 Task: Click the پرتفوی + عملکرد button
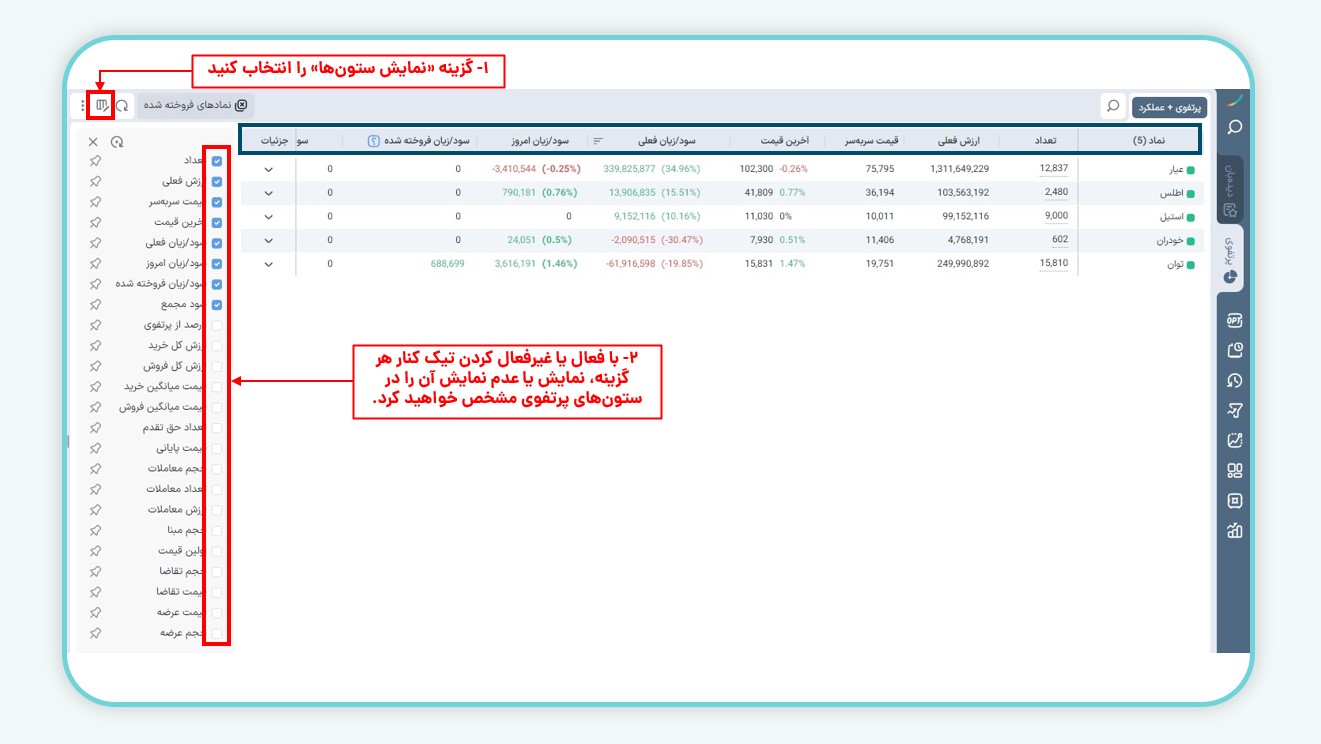(1169, 105)
